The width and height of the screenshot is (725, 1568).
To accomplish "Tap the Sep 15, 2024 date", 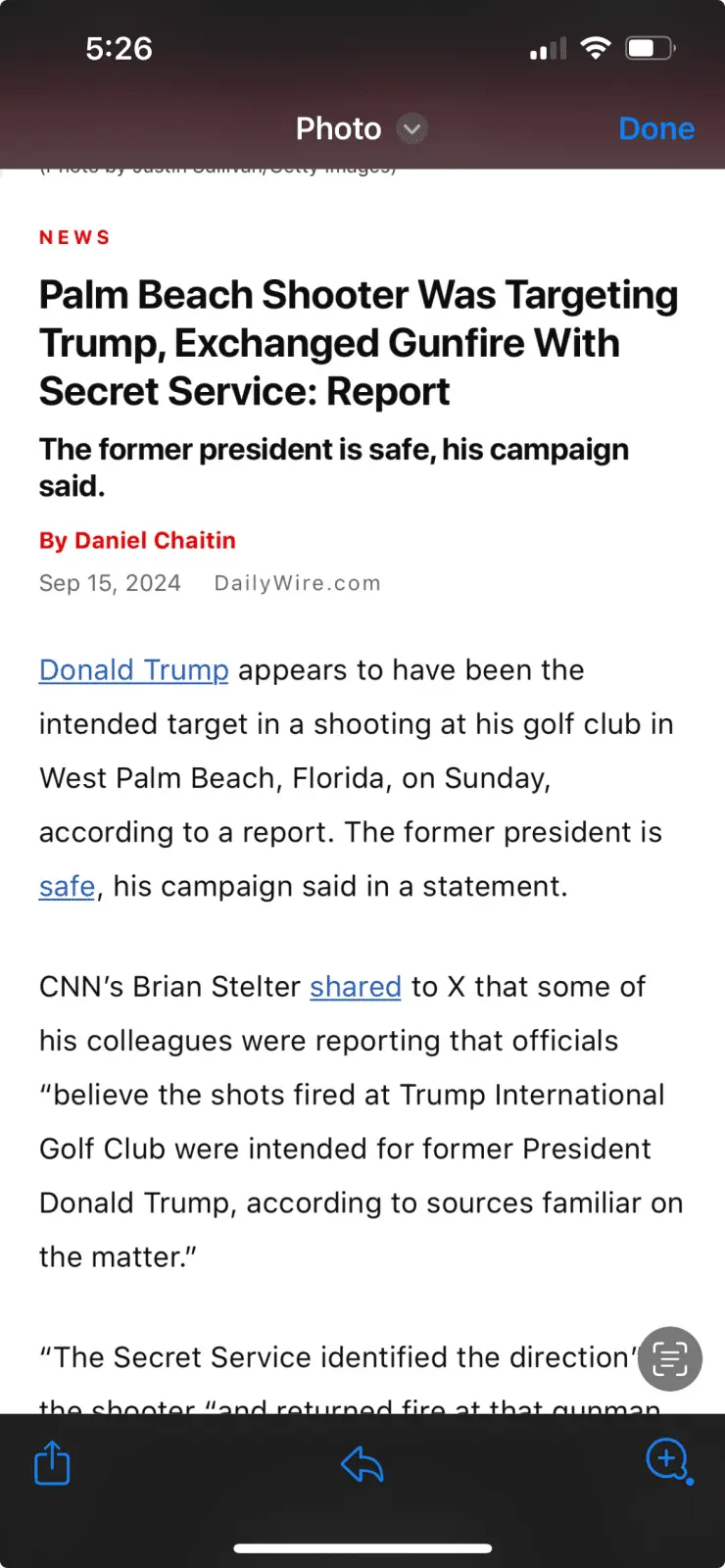I will click(110, 583).
